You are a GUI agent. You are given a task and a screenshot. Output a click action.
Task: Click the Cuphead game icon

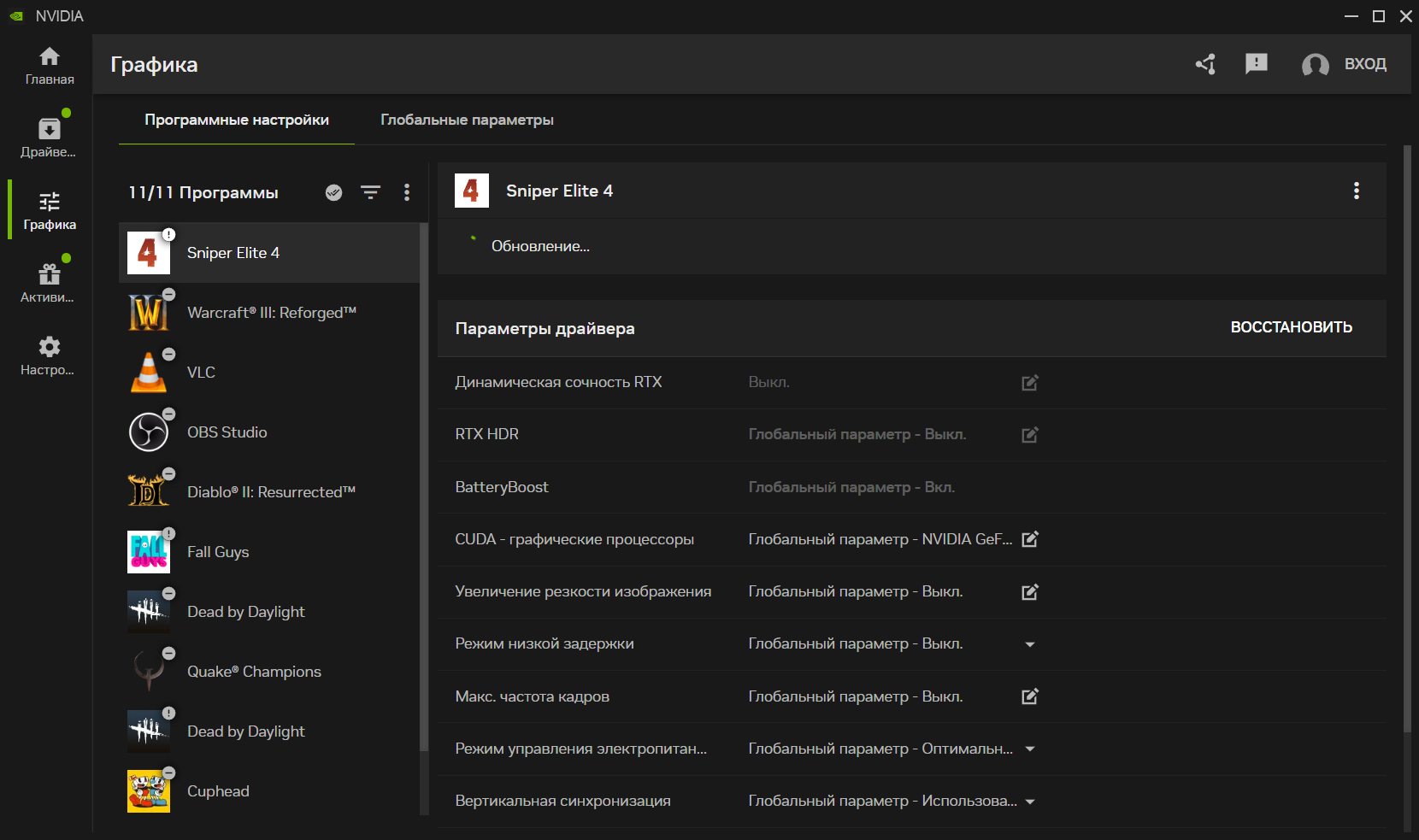pyautogui.click(x=149, y=791)
